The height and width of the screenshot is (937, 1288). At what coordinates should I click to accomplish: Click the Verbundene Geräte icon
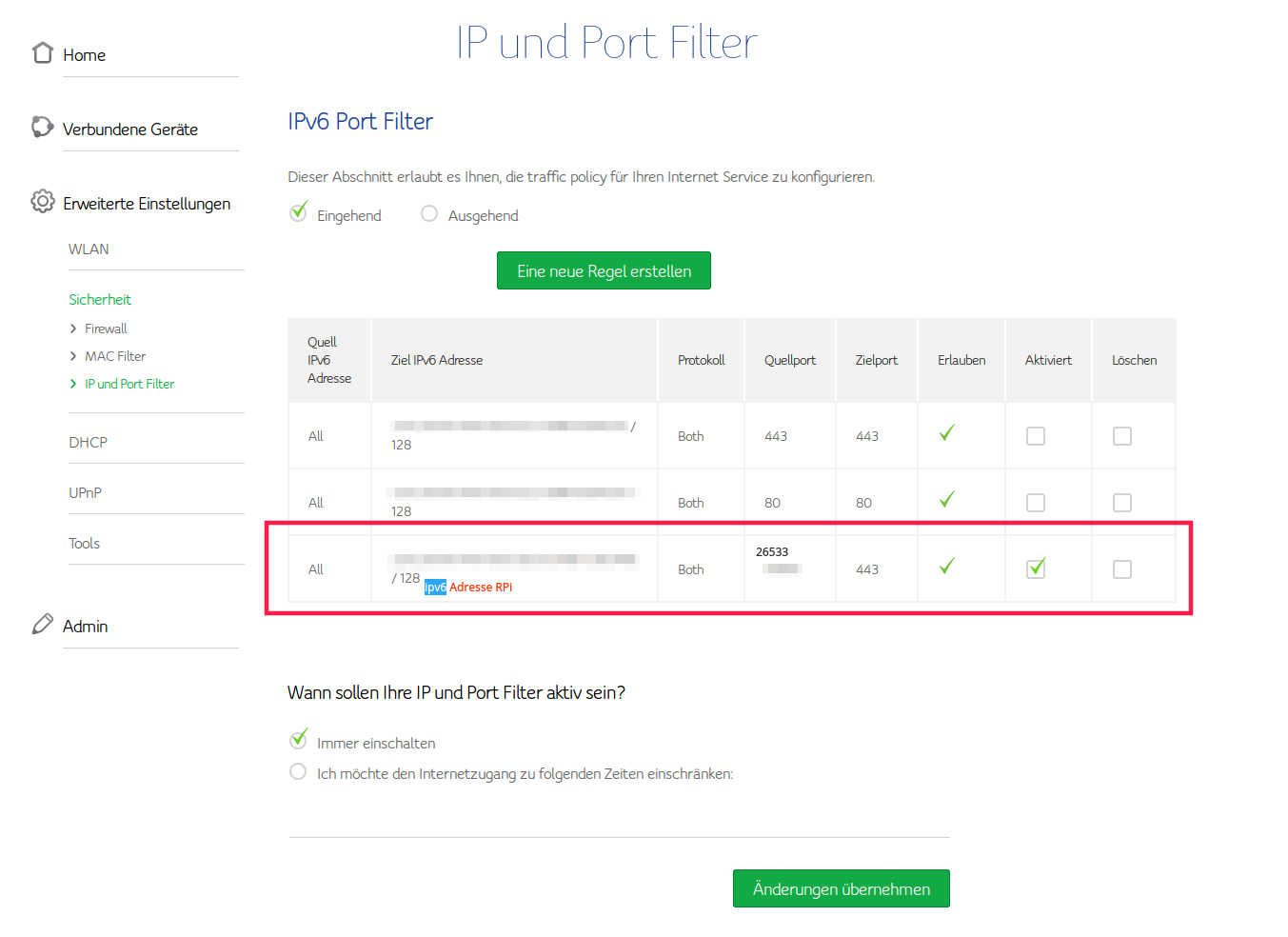click(x=43, y=127)
